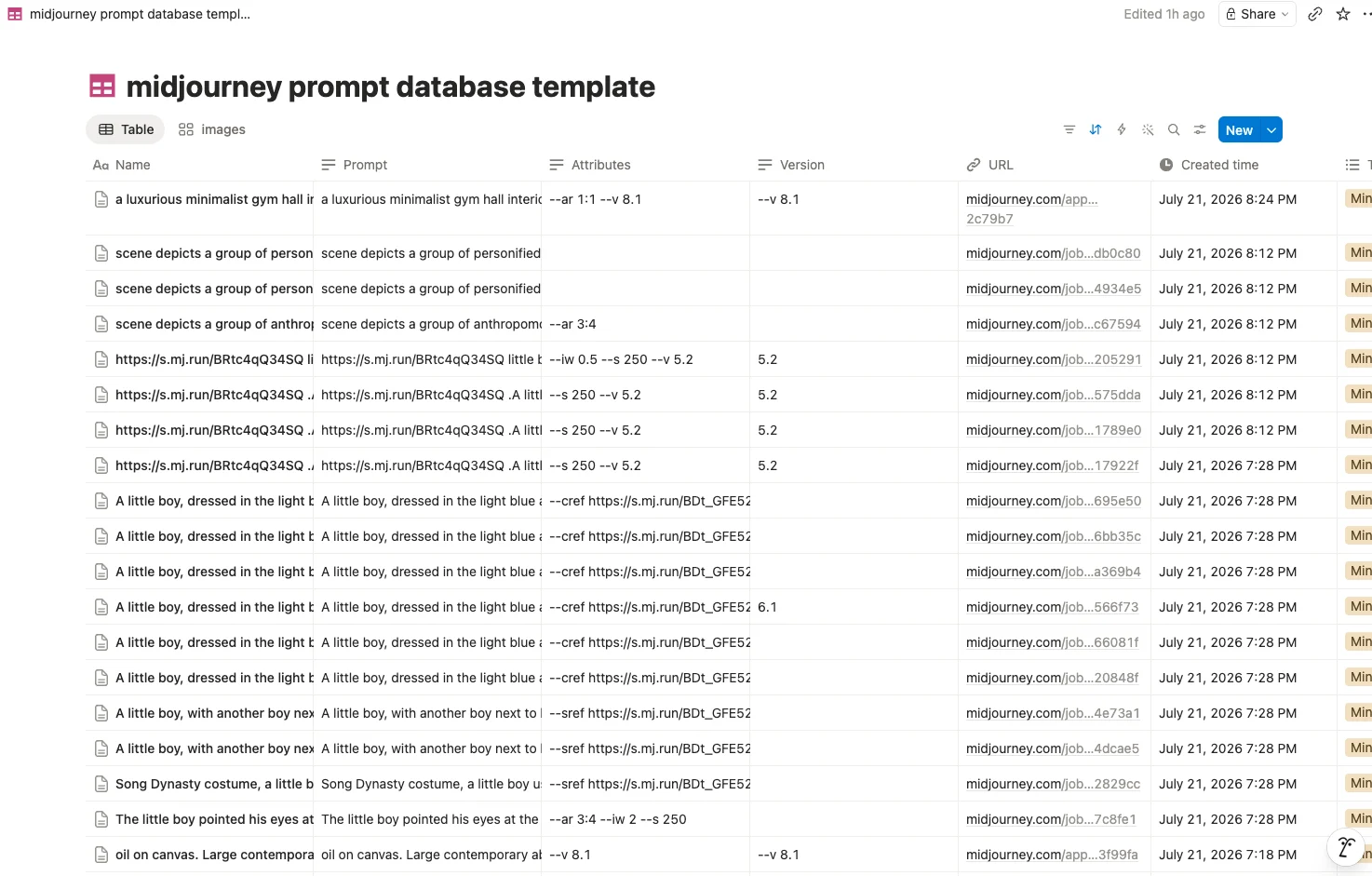Open breadcrumb midjourney prompt database templ...
Screen dimensions: 1372x876
[140, 14]
